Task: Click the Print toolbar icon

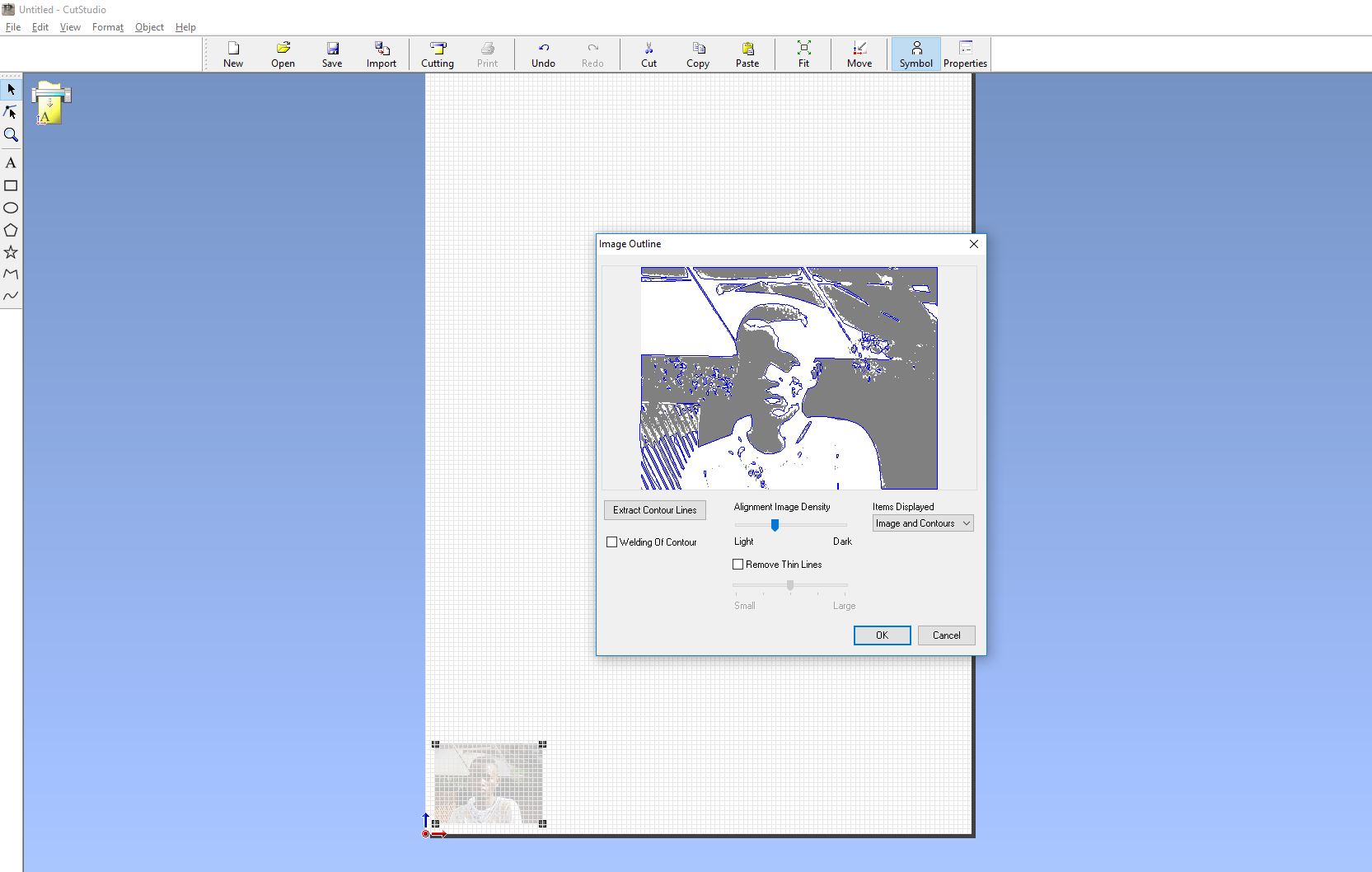Action: 487,54
